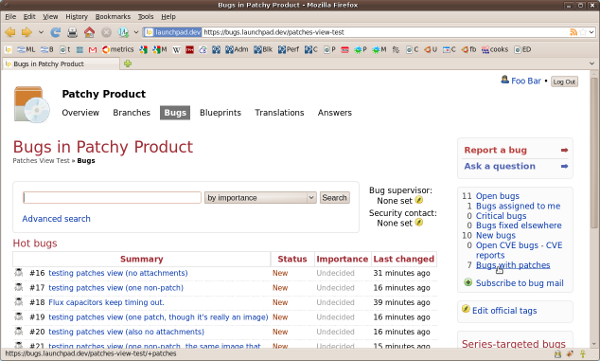
Task: Open the Advanced search link
Action: (56, 219)
